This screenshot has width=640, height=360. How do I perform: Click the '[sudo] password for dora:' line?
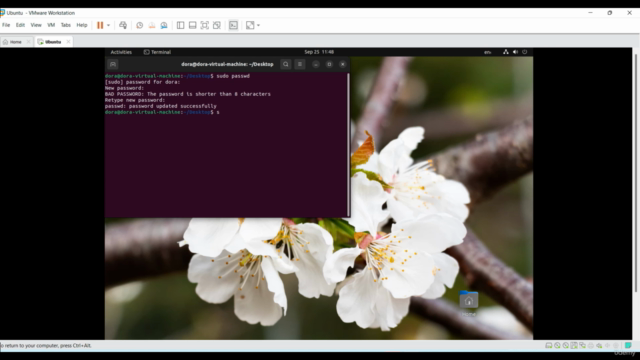pyautogui.click(x=142, y=82)
